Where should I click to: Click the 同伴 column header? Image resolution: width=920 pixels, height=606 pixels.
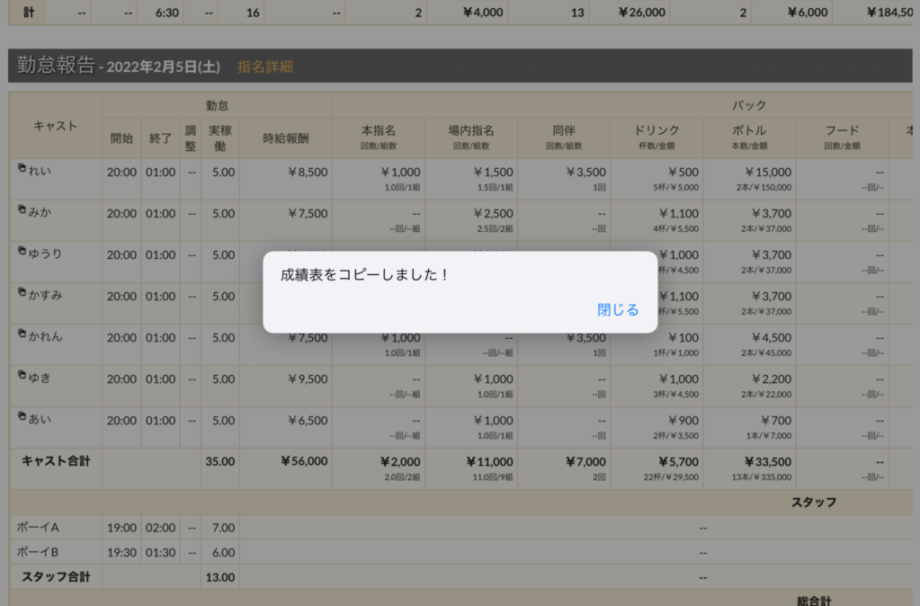(x=563, y=131)
